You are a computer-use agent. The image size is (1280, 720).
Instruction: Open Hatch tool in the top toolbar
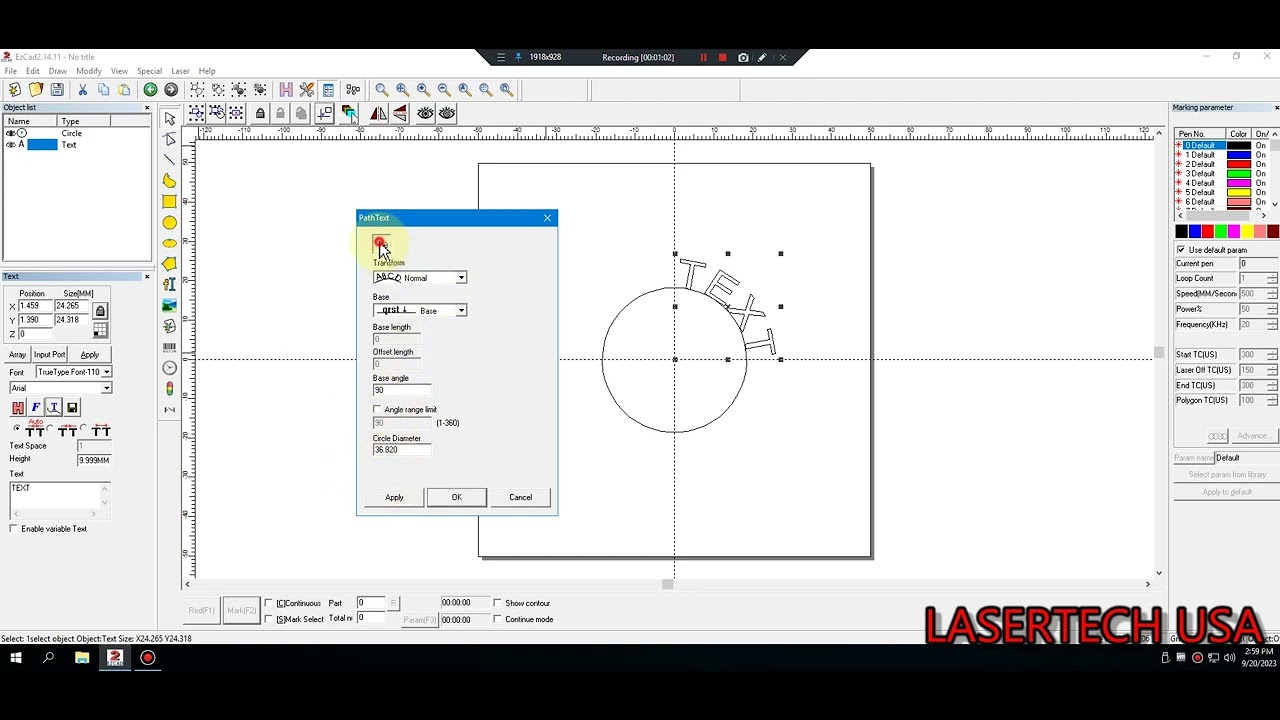(286, 90)
